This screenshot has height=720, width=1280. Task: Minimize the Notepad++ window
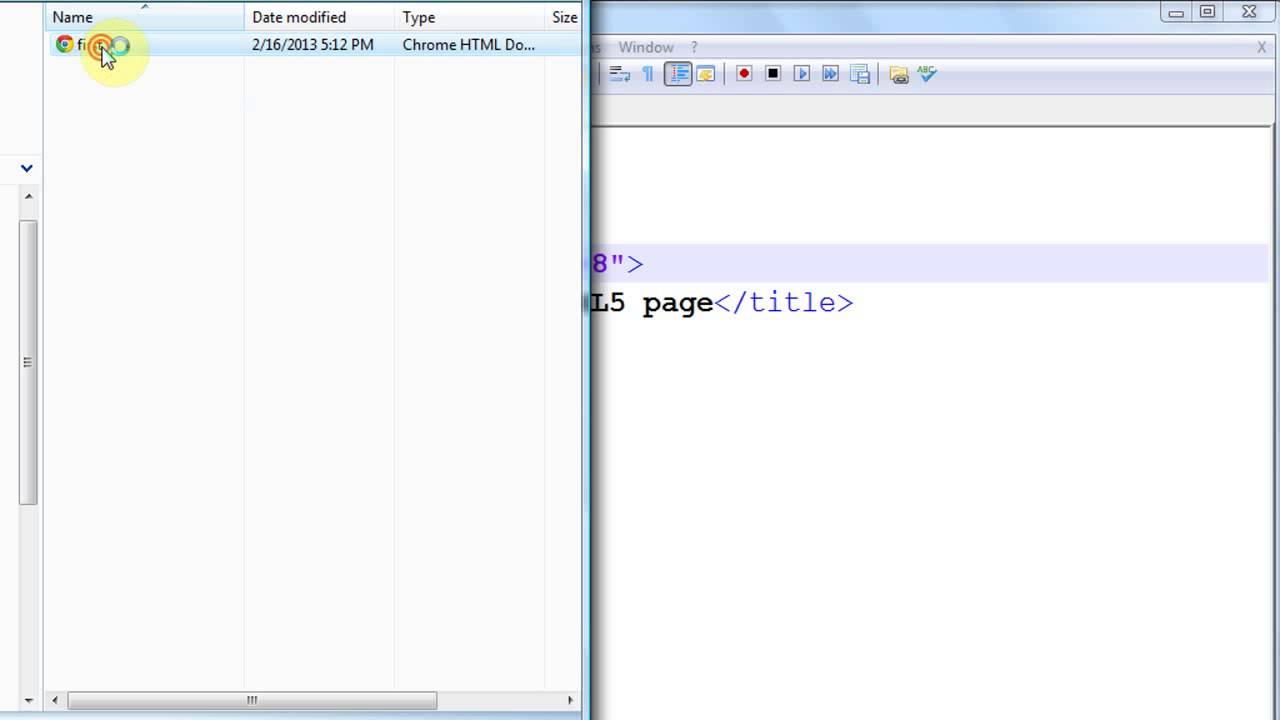(1176, 12)
